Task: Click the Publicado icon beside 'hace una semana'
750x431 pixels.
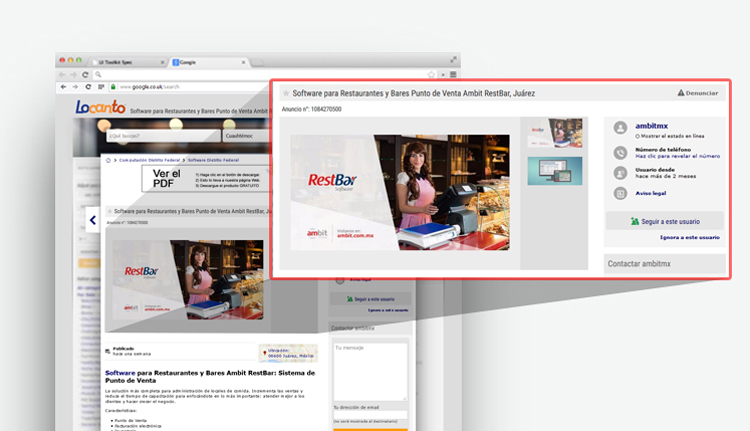Action: pyautogui.click(x=108, y=351)
